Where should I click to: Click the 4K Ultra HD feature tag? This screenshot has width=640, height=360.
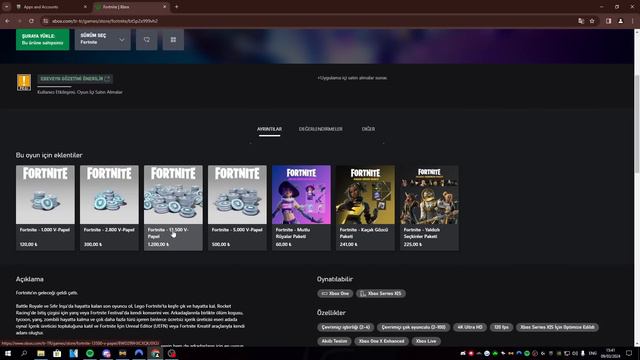(x=470, y=327)
